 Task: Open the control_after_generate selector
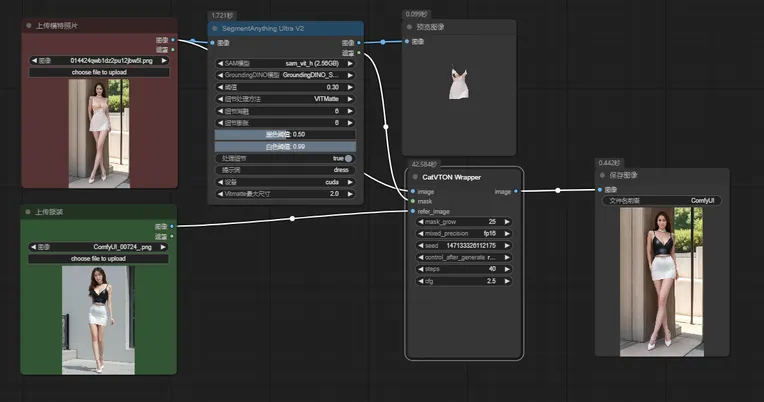[x=464, y=257]
